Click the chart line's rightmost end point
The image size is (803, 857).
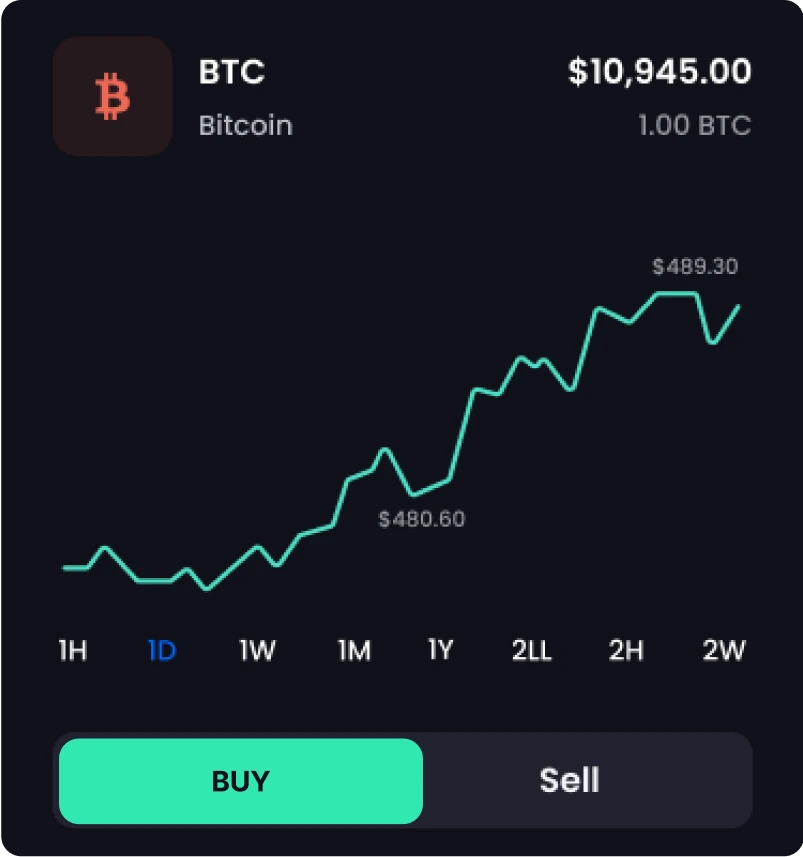738,307
